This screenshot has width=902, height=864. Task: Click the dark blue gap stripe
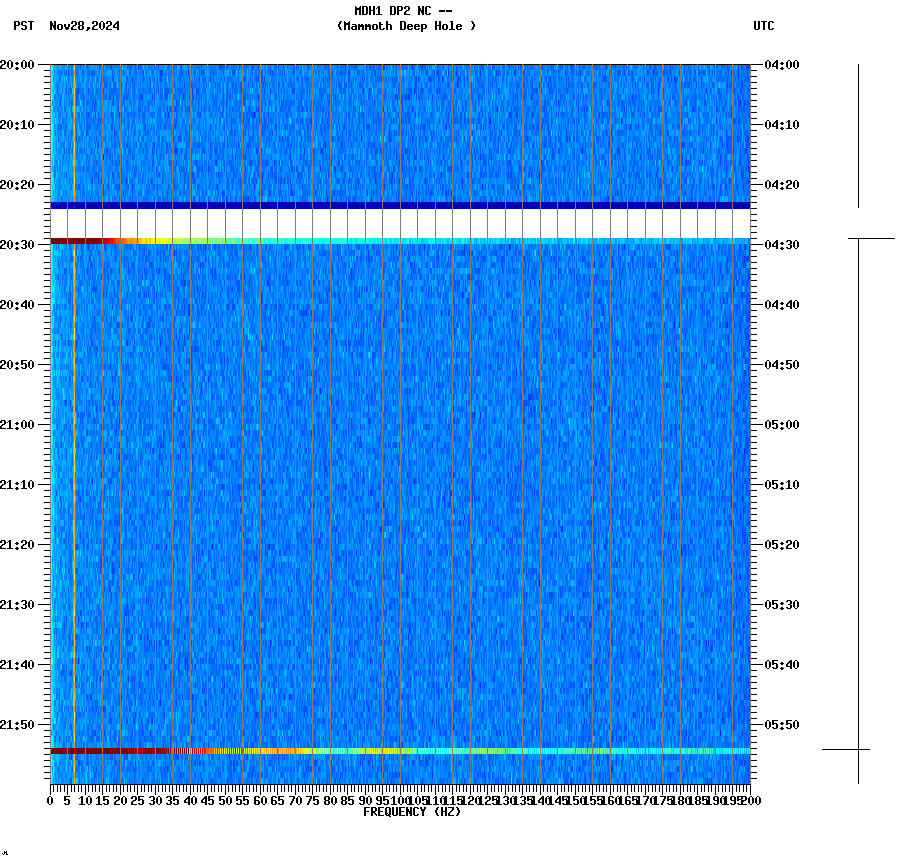tap(400, 205)
